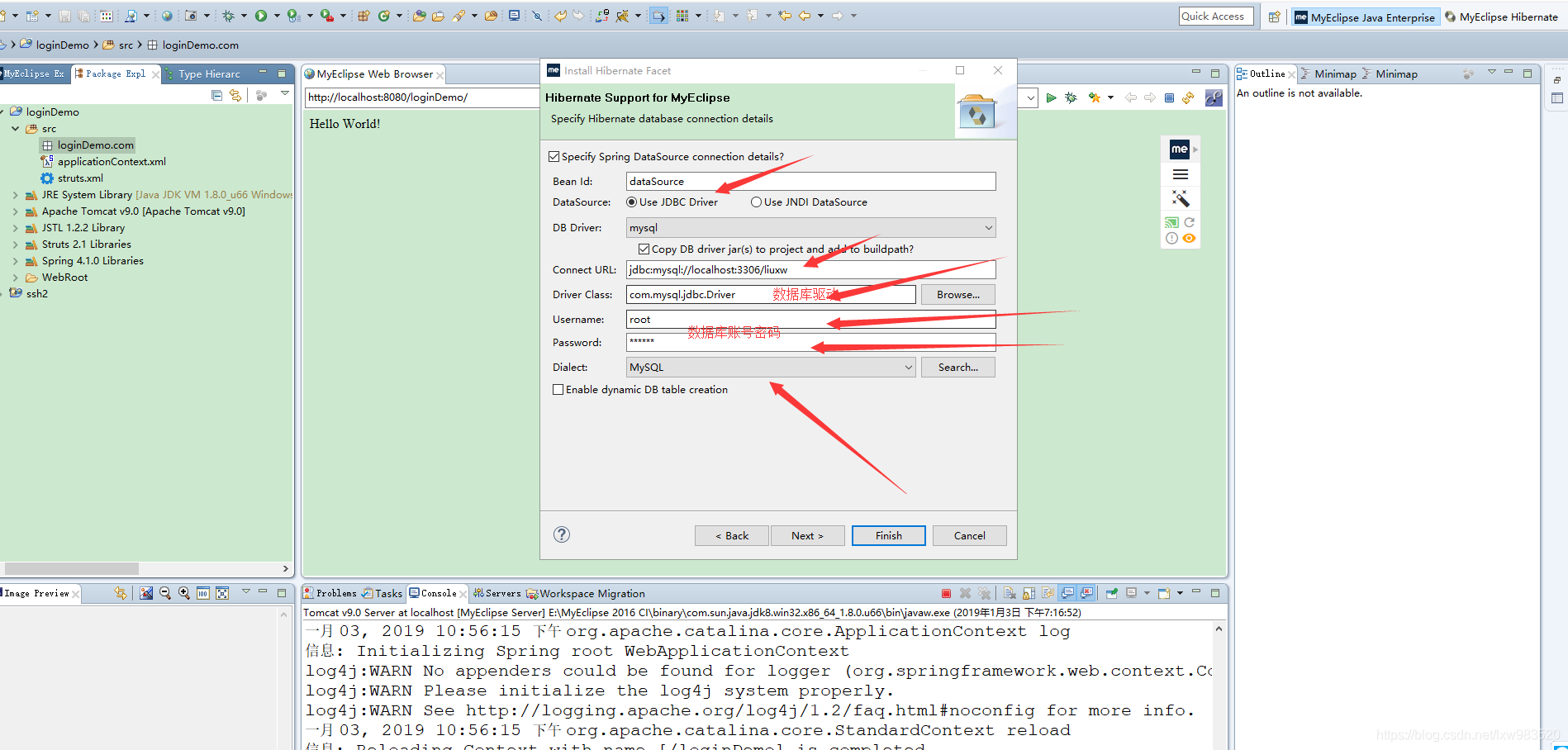Click the < Back button
Viewport: 1568px width, 750px height.
coord(731,535)
